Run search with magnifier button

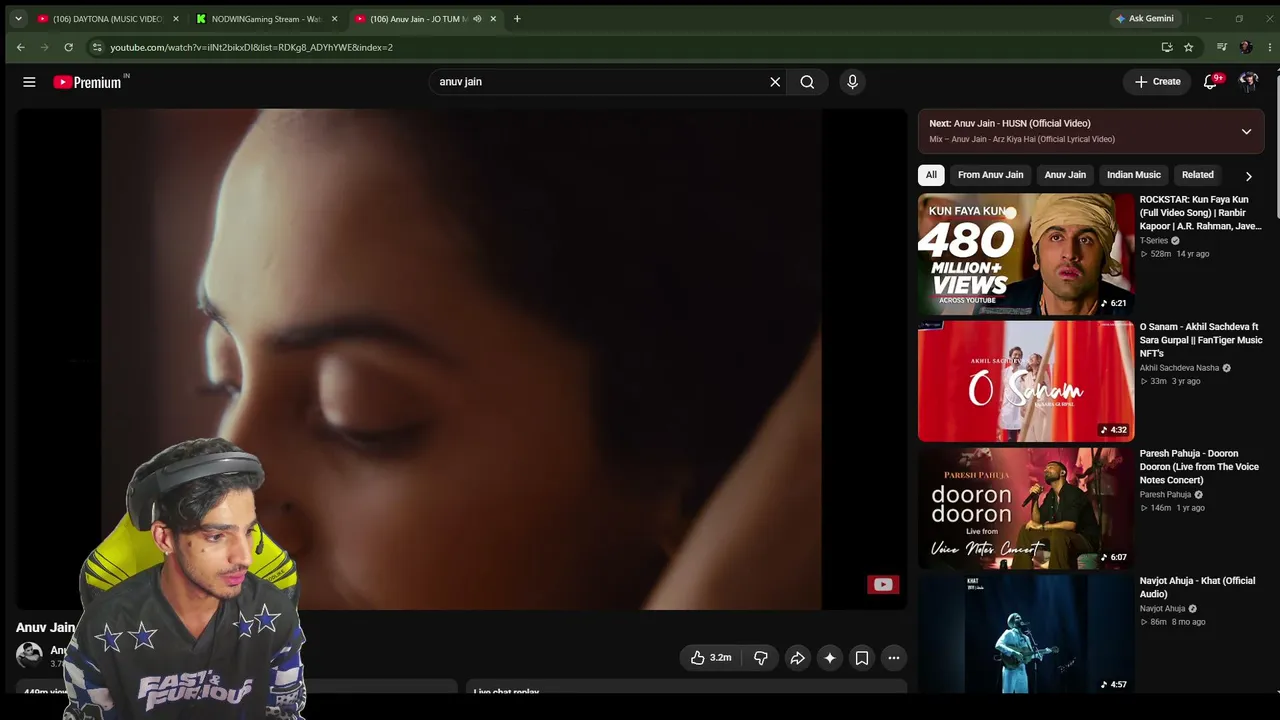807,82
